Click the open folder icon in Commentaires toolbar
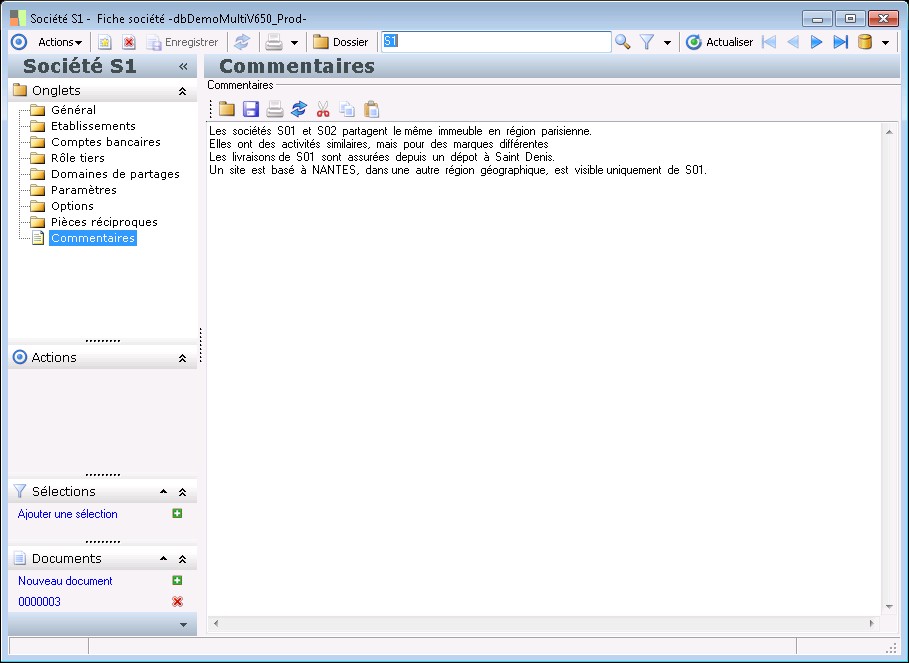Screen dimensions: 909x663 (x=227, y=109)
